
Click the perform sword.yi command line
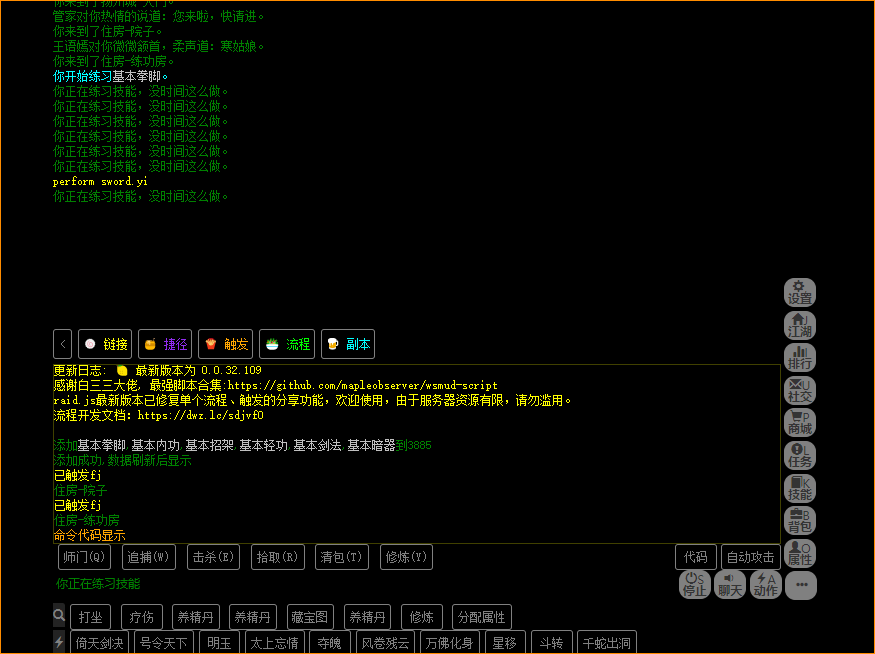click(100, 181)
